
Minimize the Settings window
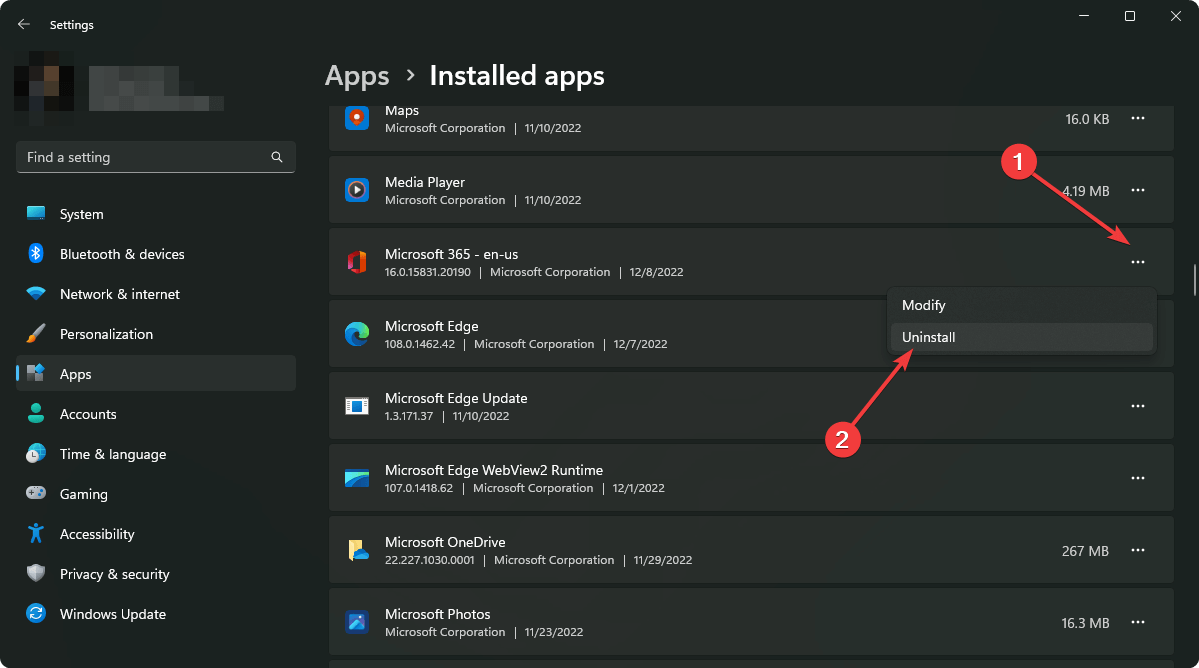(1084, 16)
